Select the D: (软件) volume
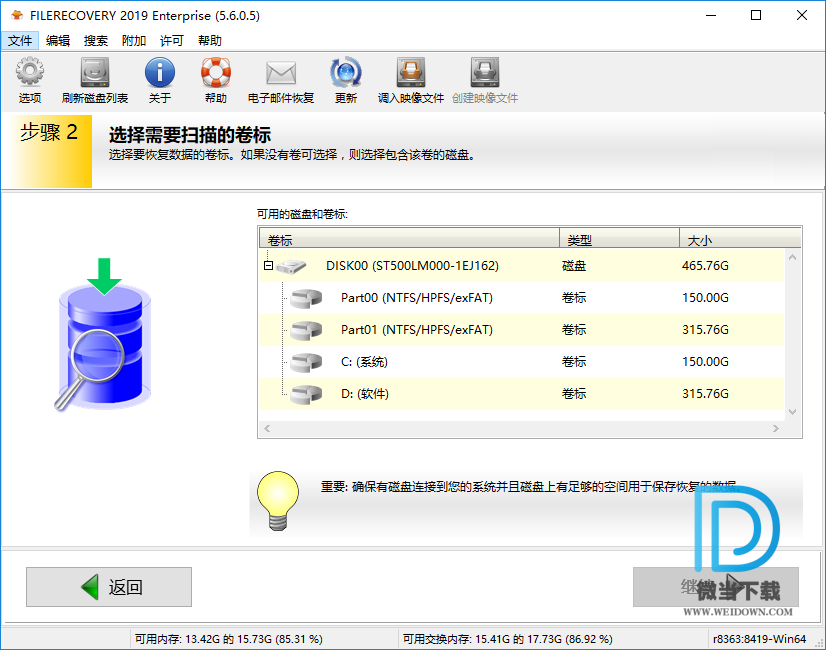This screenshot has height=650, width=826. 522,395
